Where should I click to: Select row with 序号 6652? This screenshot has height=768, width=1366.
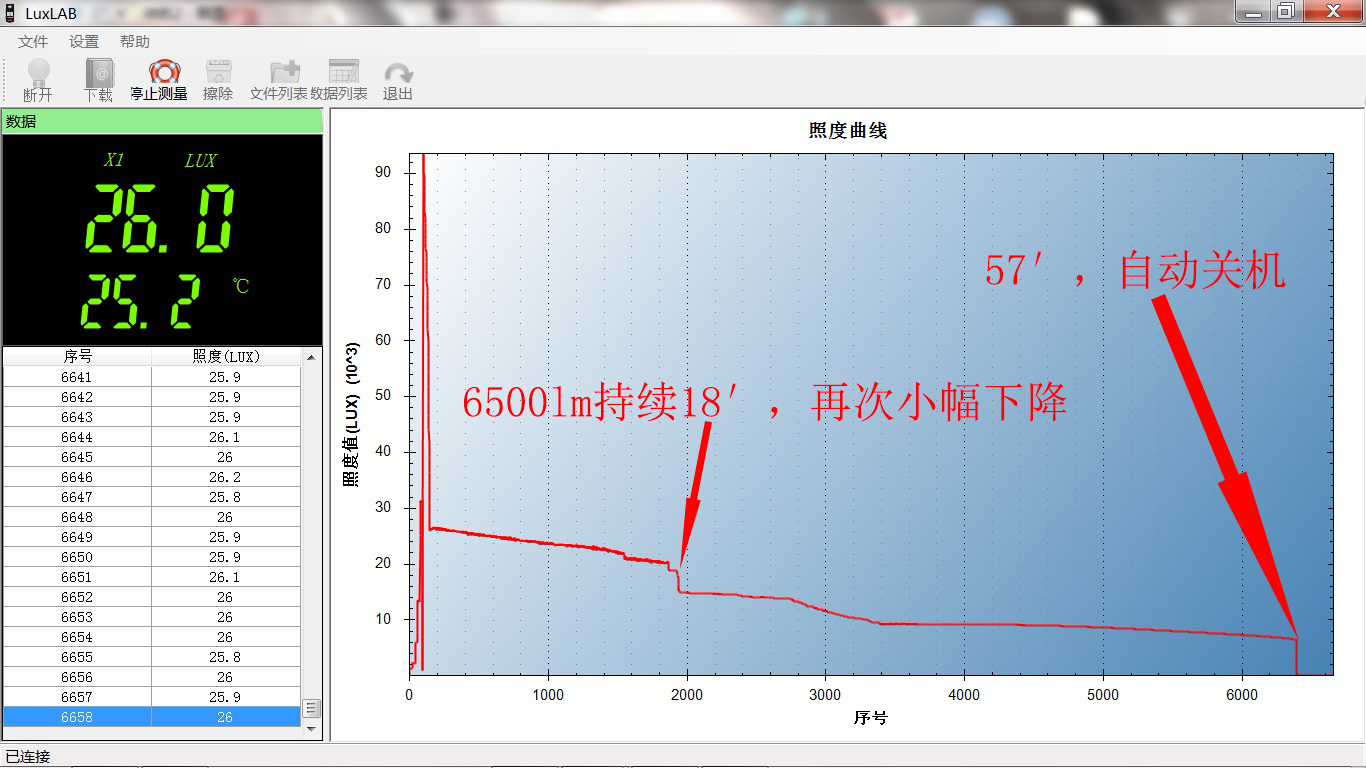(x=151, y=597)
